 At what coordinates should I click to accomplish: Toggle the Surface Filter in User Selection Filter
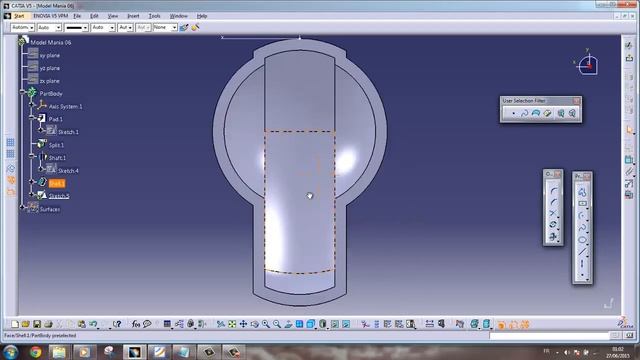(536, 113)
